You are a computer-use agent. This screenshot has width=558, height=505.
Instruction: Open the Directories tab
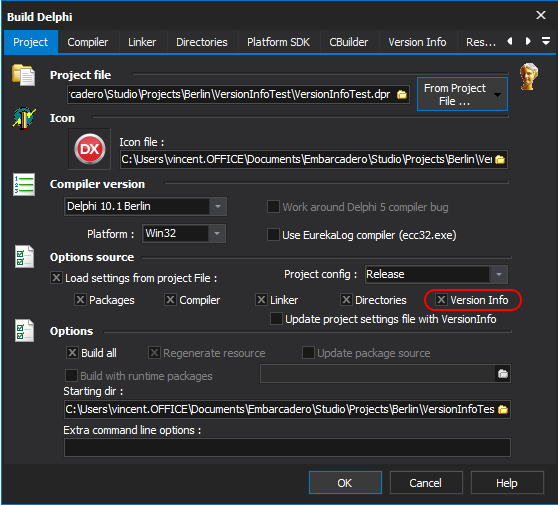tap(202, 42)
